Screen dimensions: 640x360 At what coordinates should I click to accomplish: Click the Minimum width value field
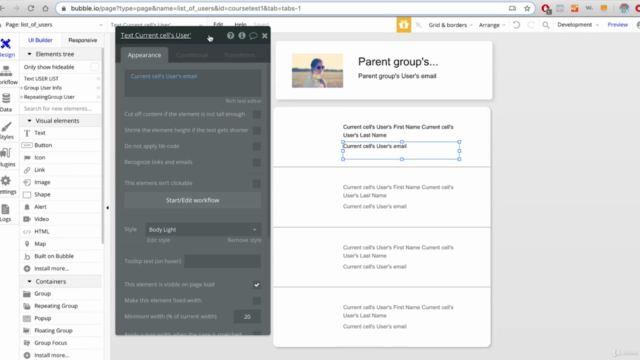point(247,317)
